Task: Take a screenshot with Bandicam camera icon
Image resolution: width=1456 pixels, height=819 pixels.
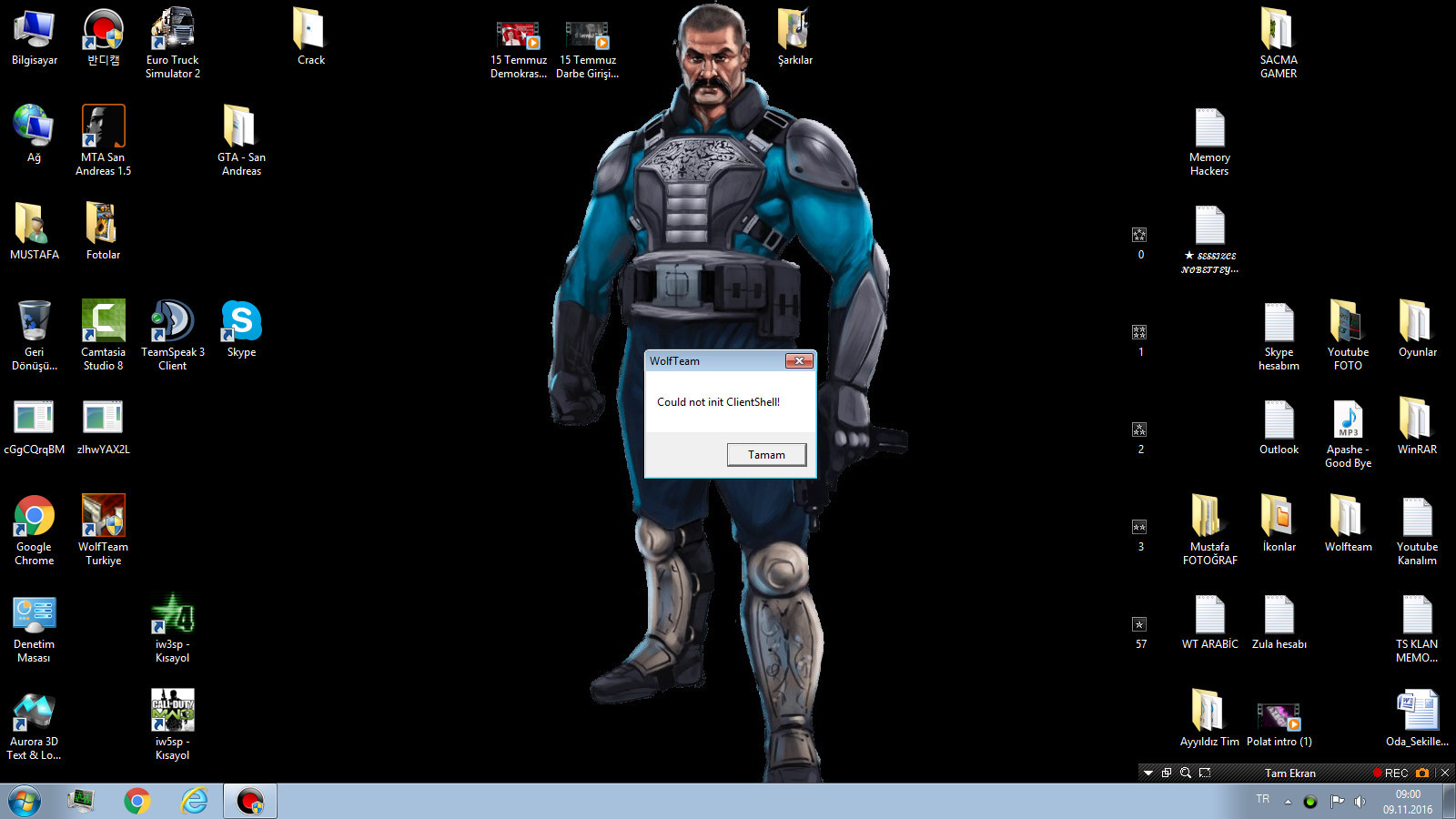Action: [1422, 773]
